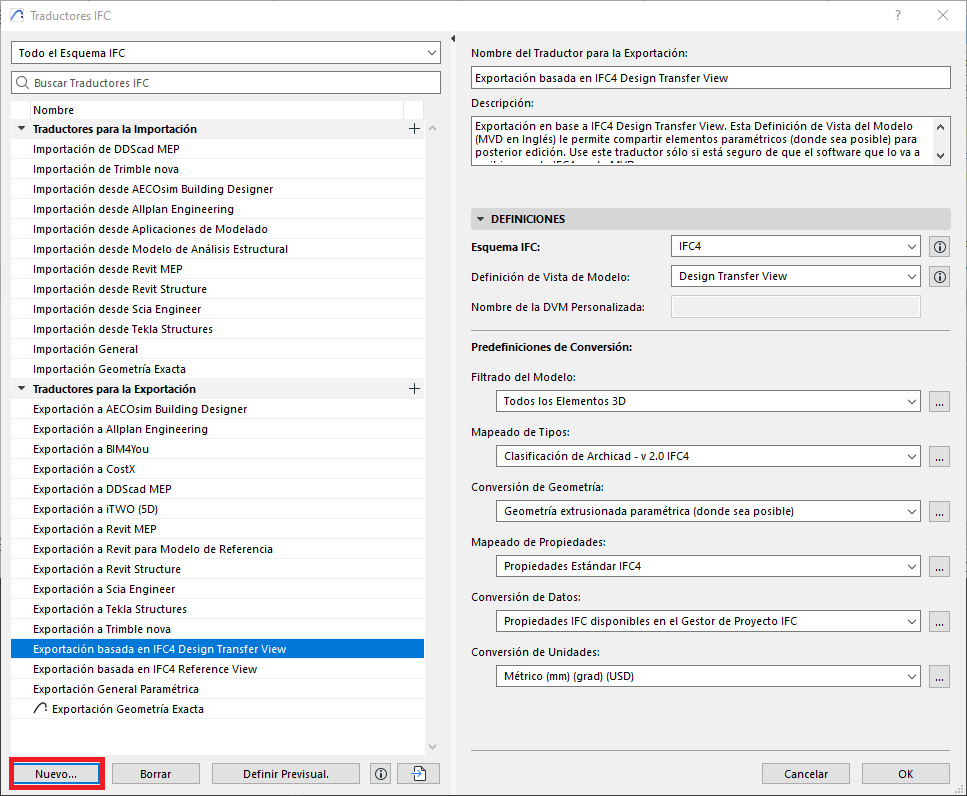Image resolution: width=967 pixels, height=796 pixels.
Task: Click the info icon beside Definir Previsual
Action: click(379, 774)
